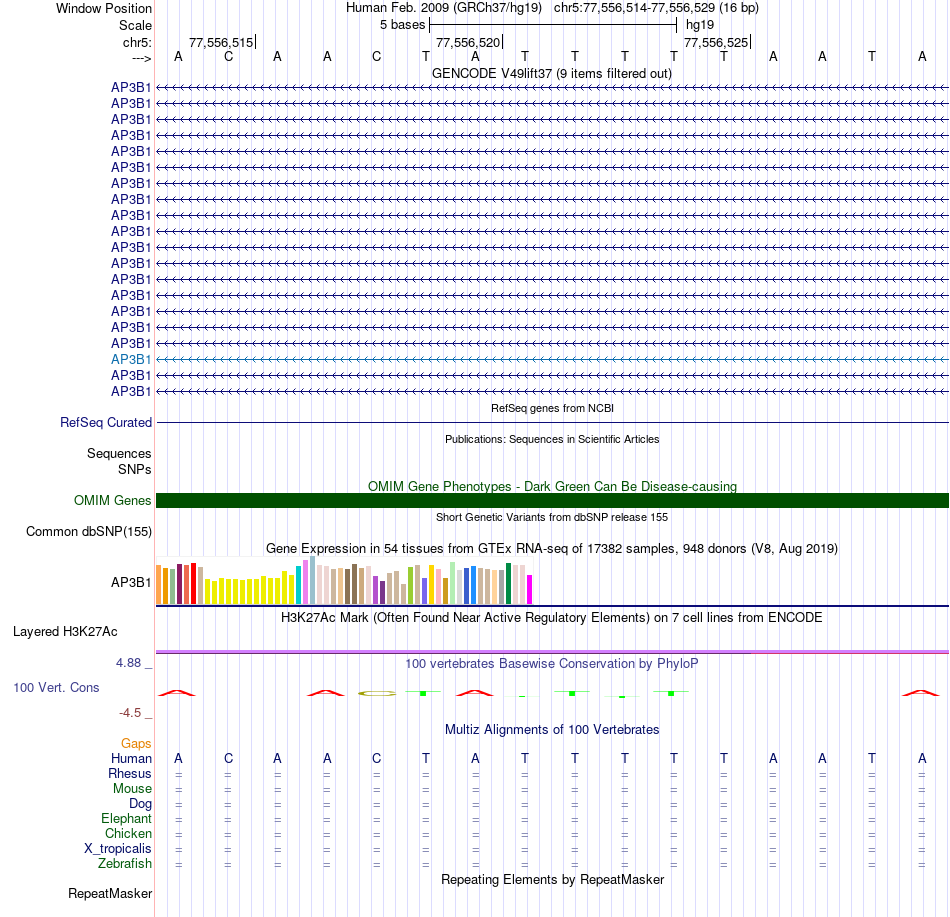Screen dimensions: 950x917
Task: Click the Zebrafish species label
Action: [x=125, y=863]
